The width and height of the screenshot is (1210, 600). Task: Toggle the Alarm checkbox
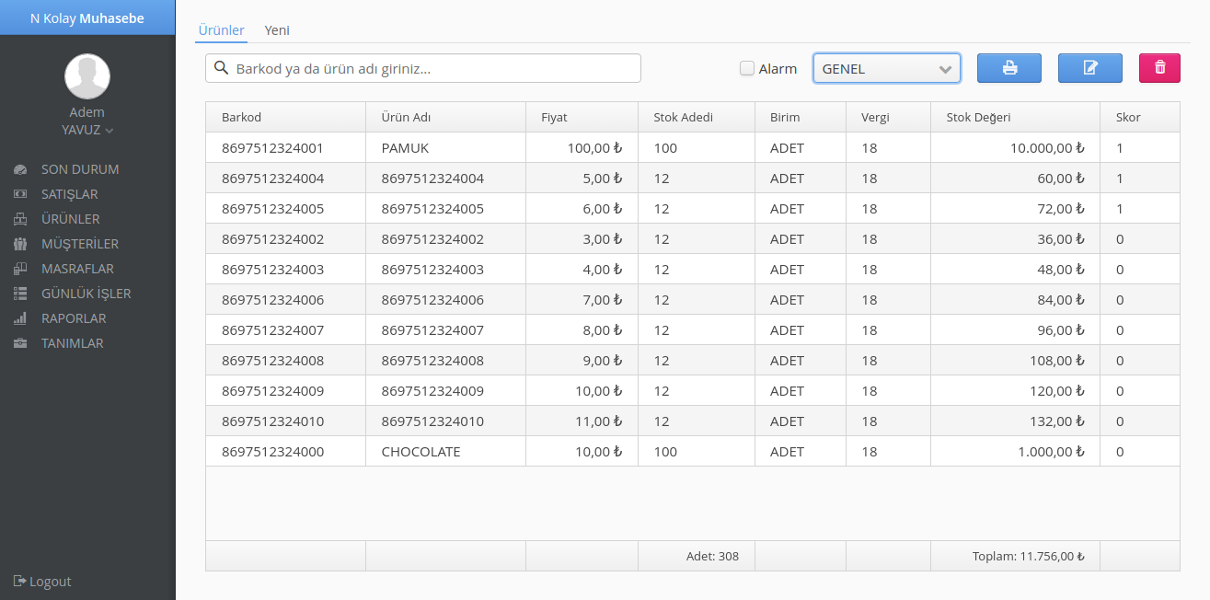(x=747, y=69)
